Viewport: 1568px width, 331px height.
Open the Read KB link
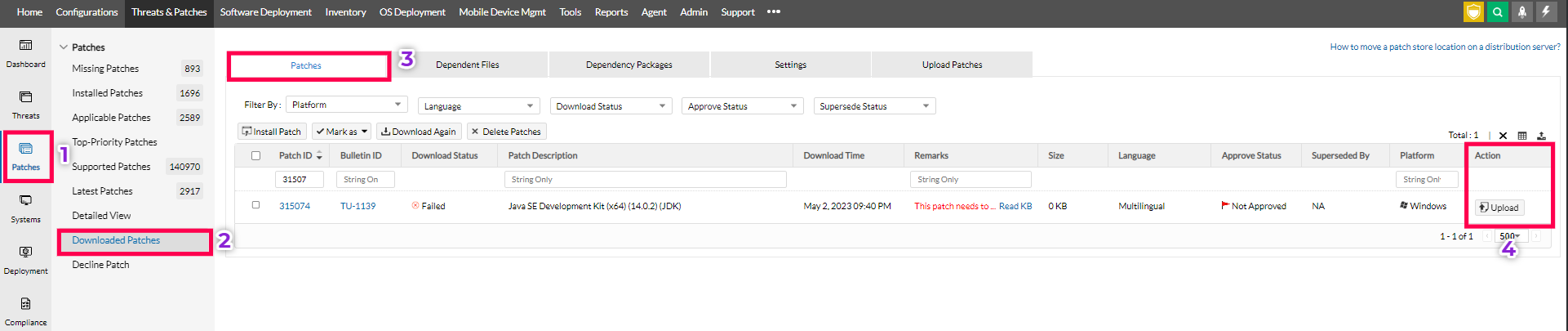[1015, 206]
